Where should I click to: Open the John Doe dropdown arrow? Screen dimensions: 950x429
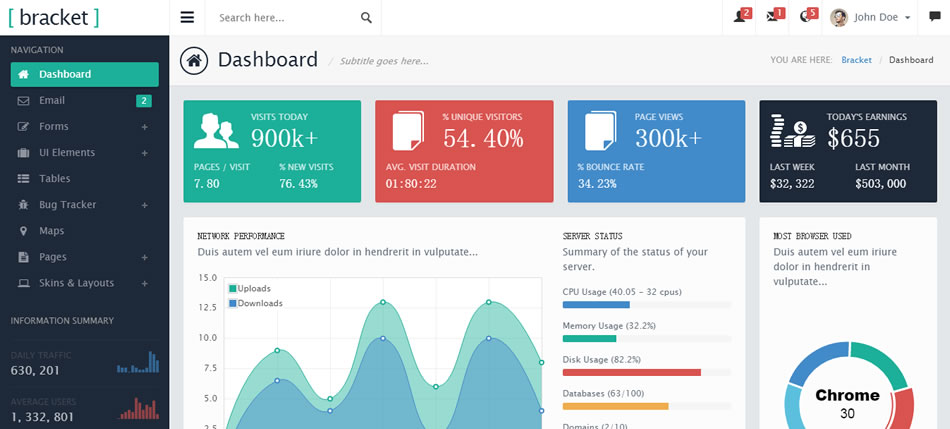pyautogui.click(x=908, y=18)
